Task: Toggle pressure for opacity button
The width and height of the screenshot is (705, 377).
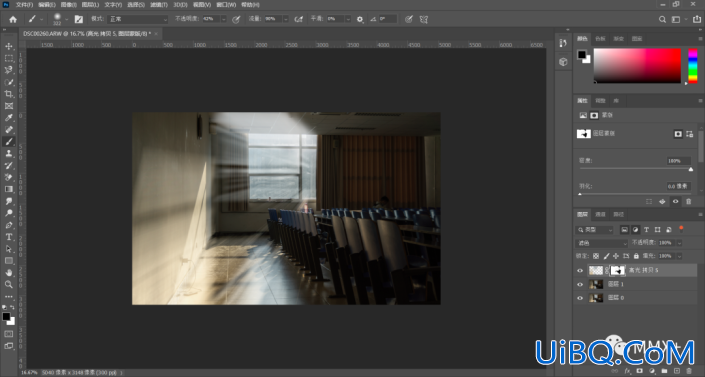Action: 236,19
